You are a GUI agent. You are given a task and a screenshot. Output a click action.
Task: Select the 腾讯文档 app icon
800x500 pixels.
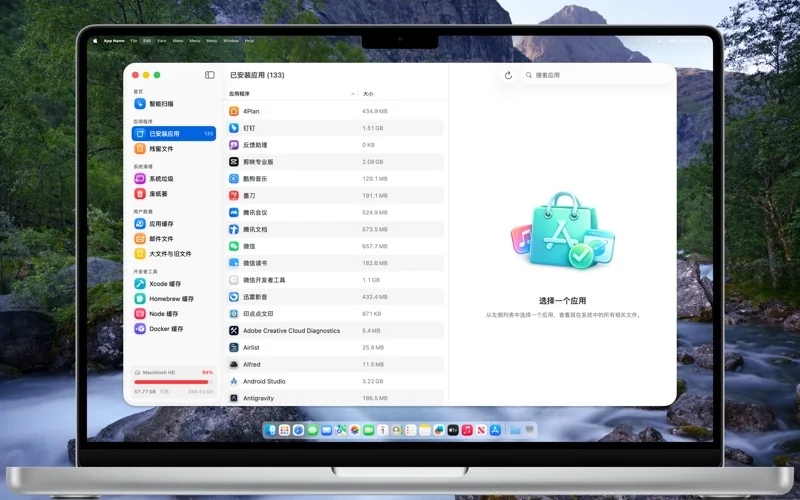(234, 229)
